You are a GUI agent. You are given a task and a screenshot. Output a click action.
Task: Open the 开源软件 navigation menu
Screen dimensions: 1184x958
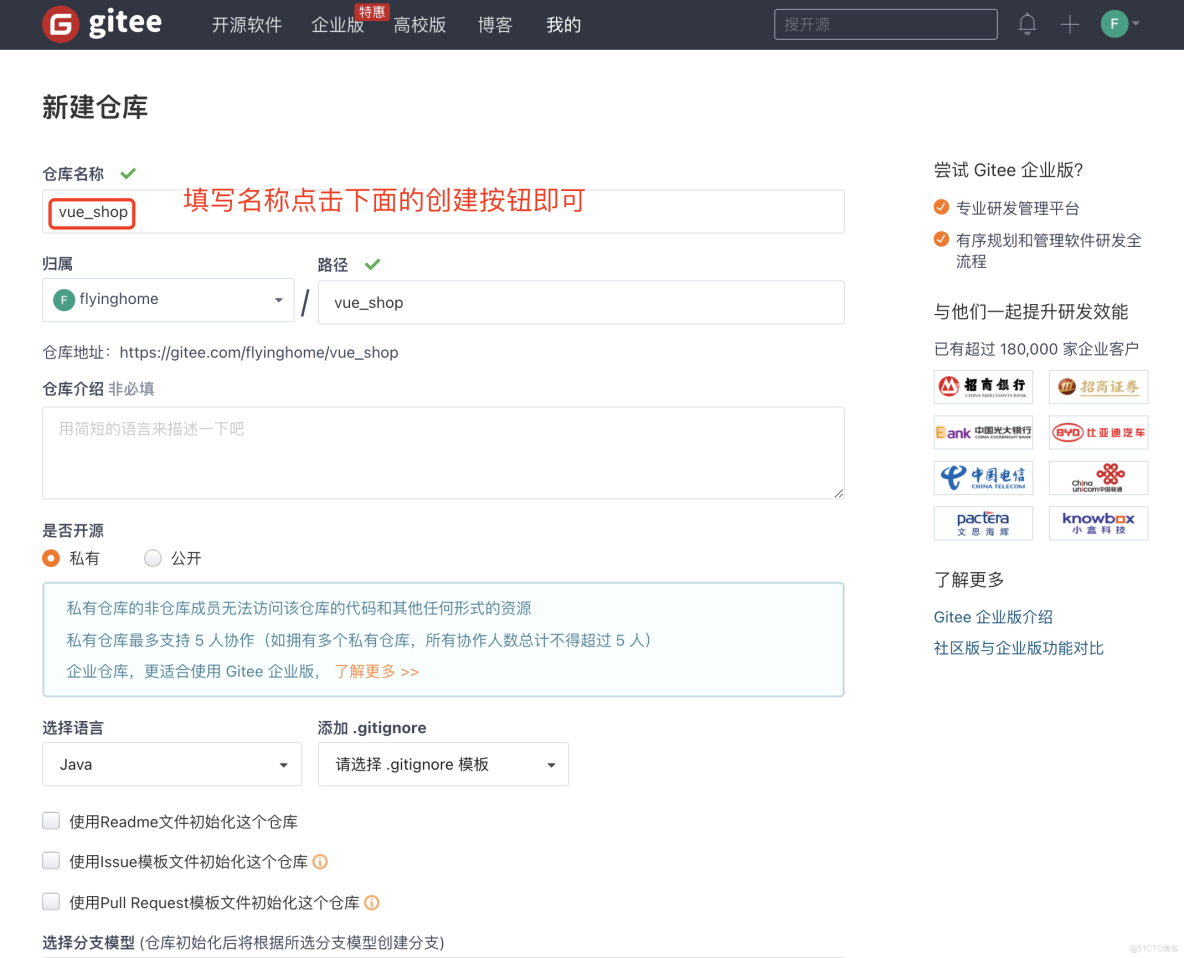tap(246, 24)
